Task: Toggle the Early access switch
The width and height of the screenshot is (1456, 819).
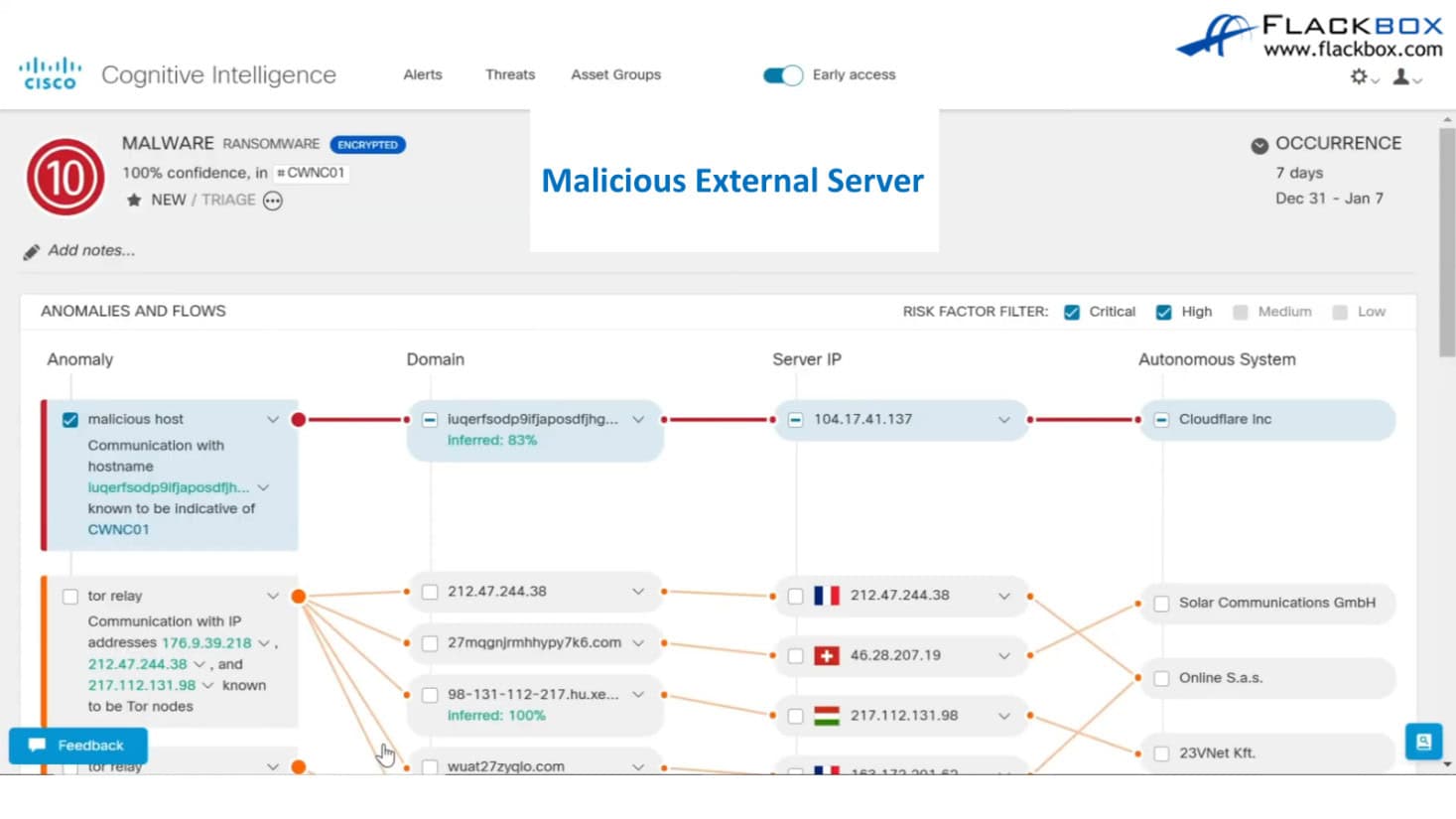Action: click(782, 75)
